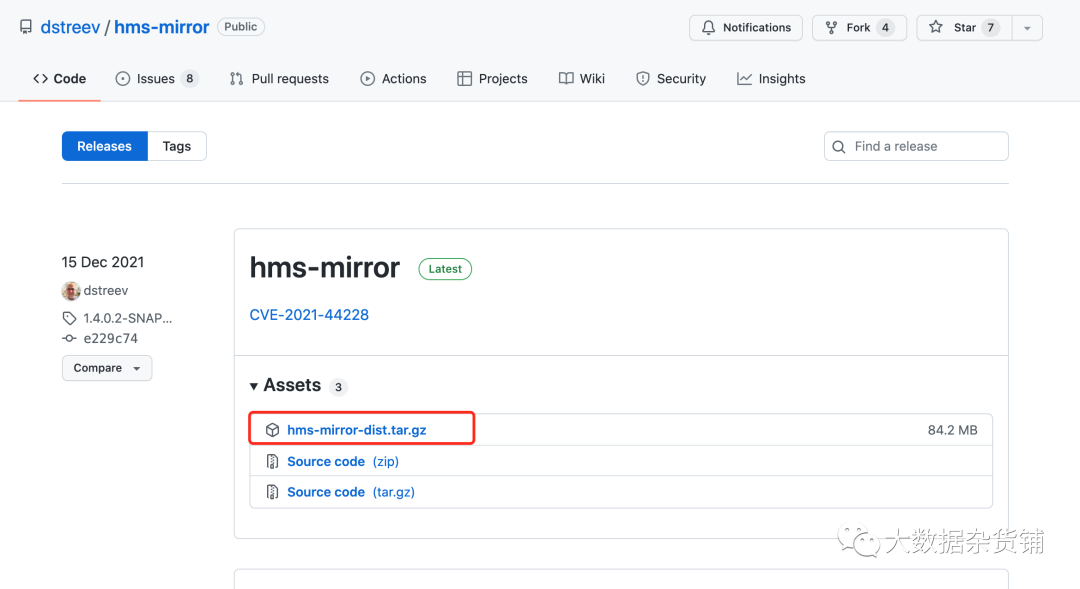View the Security tab
The height and width of the screenshot is (589, 1080).
[671, 79]
